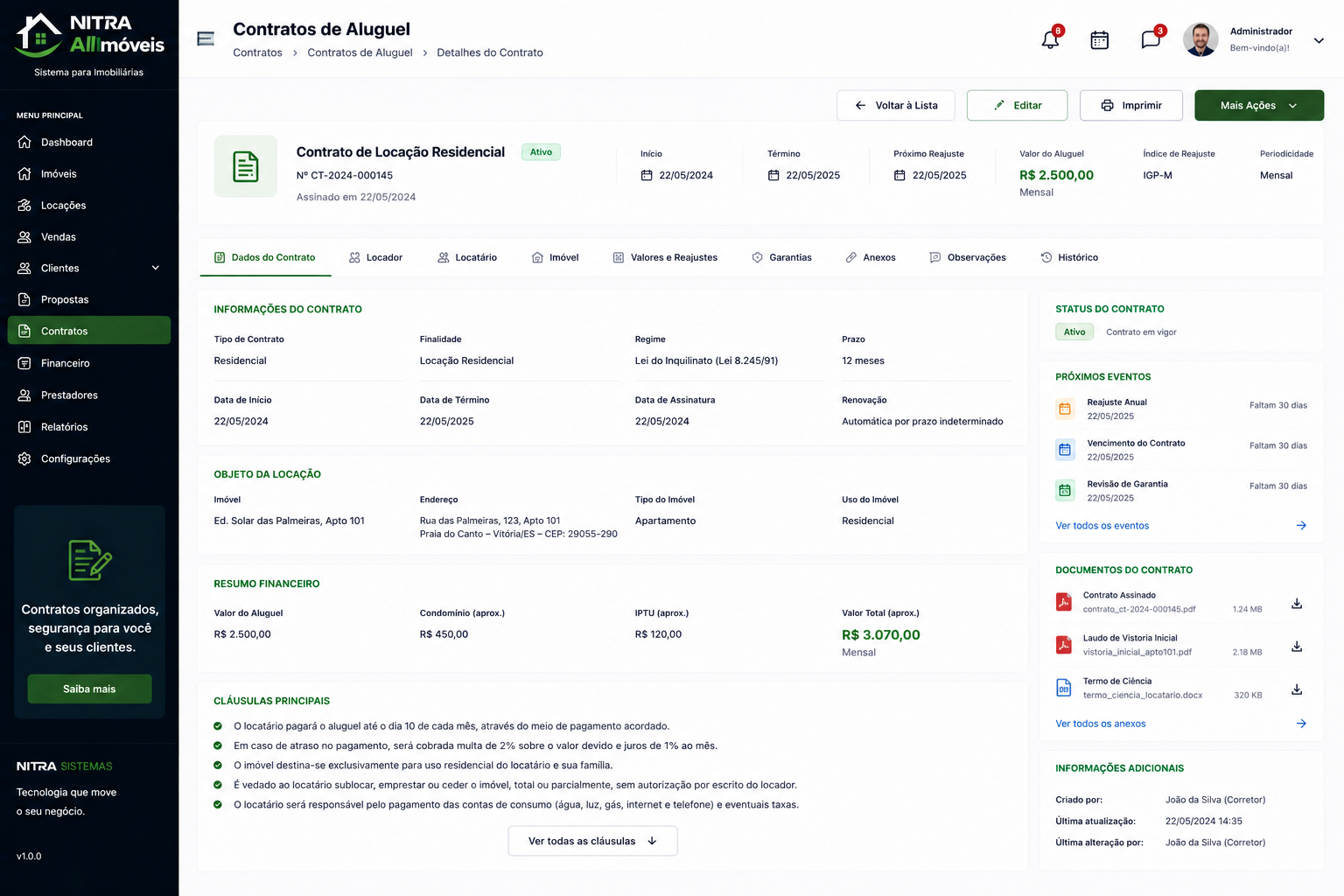This screenshot has width=1344, height=896.
Task: Open Ver todos os anexos link
Action: point(1101,724)
